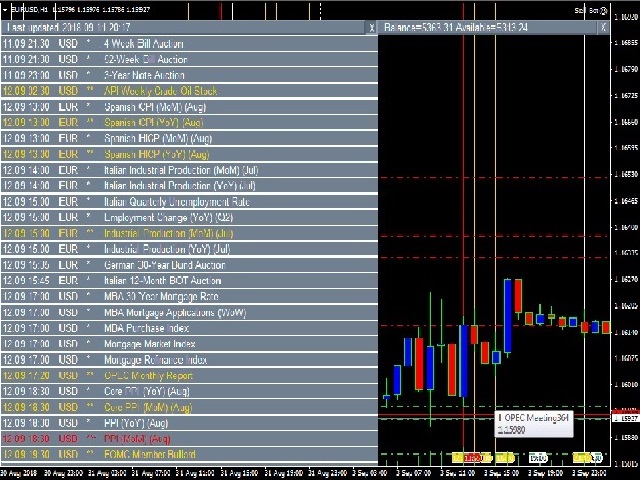Select 'PPI (YoY) (Aug)' news row
Screen dimensions: 640x480
tap(189, 423)
